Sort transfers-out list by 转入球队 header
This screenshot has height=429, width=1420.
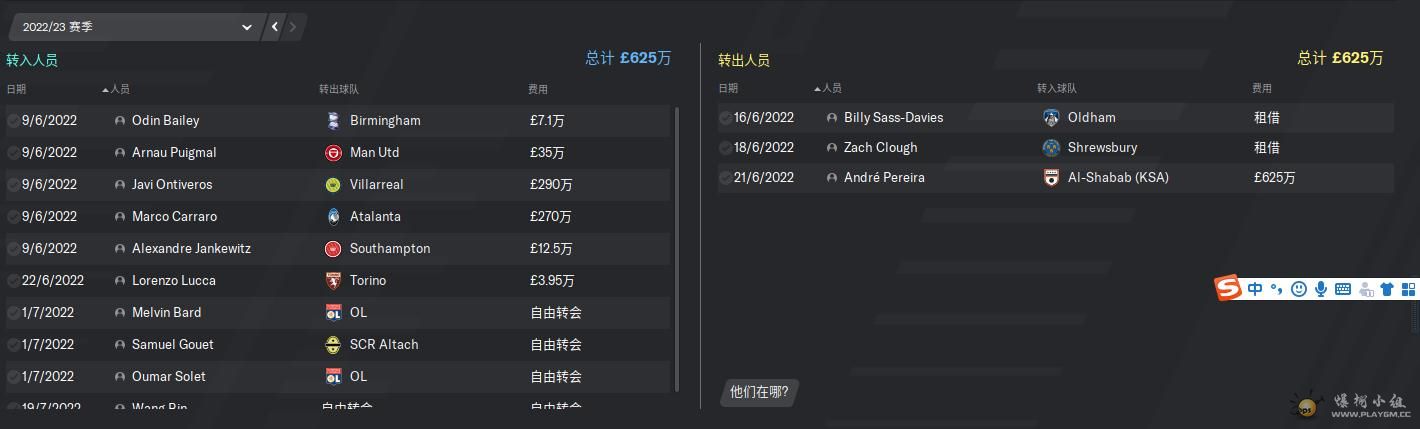[1057, 89]
